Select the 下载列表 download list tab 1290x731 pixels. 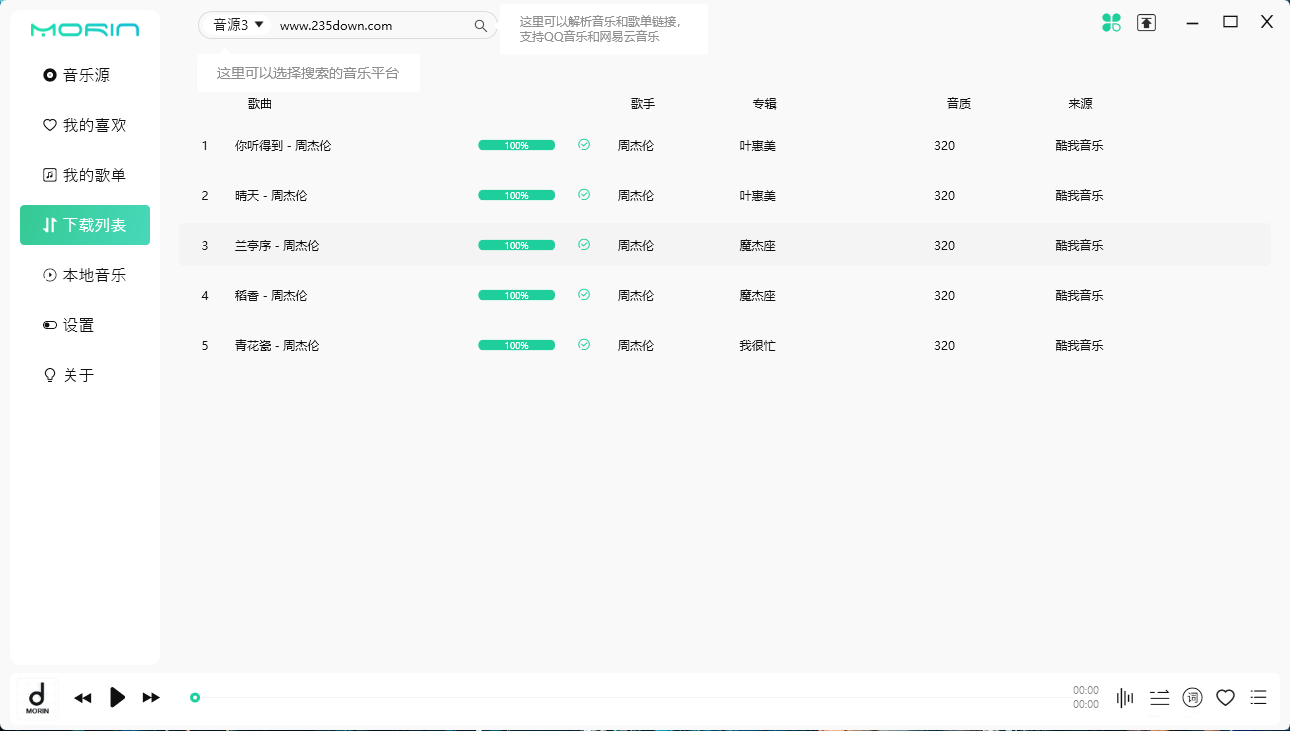coord(85,225)
